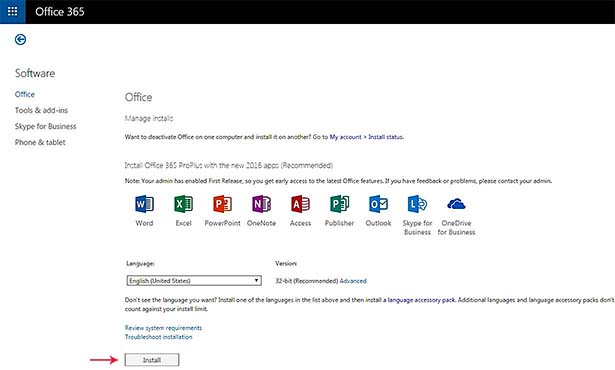Select Office in the Software sidebar

pos(25,94)
